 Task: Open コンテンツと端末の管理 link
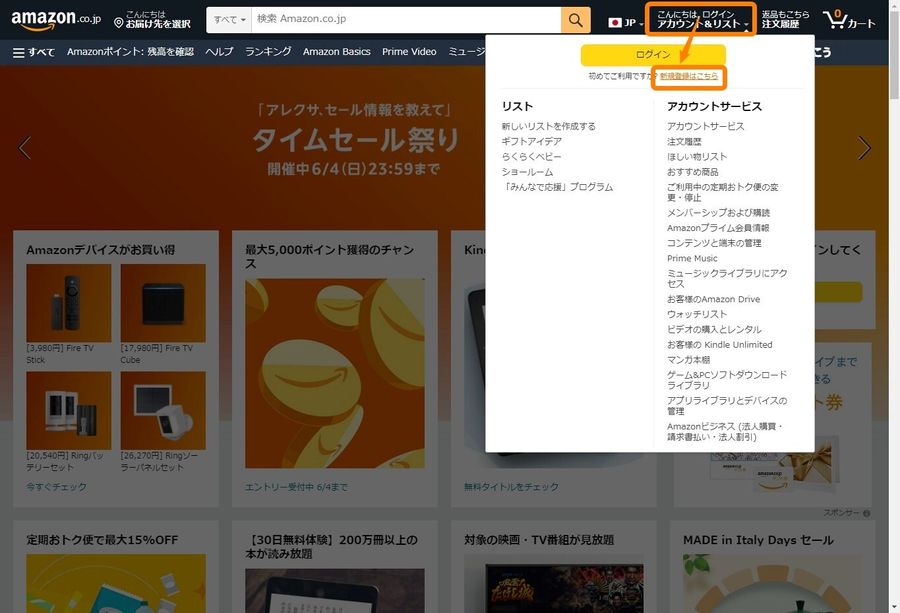pos(714,243)
